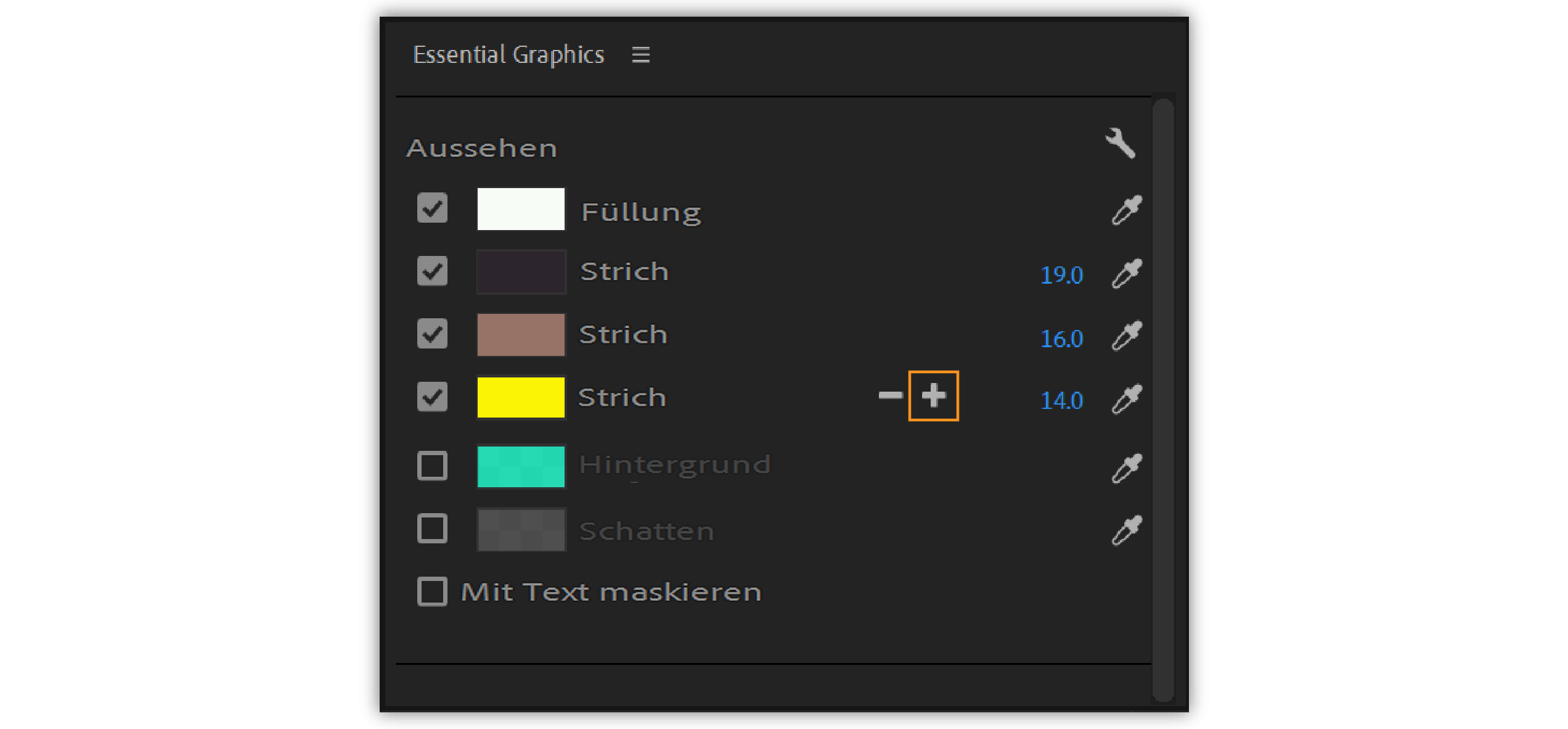
Task: Use the eyedropper for the 16.0 Strich
Action: [1126, 336]
